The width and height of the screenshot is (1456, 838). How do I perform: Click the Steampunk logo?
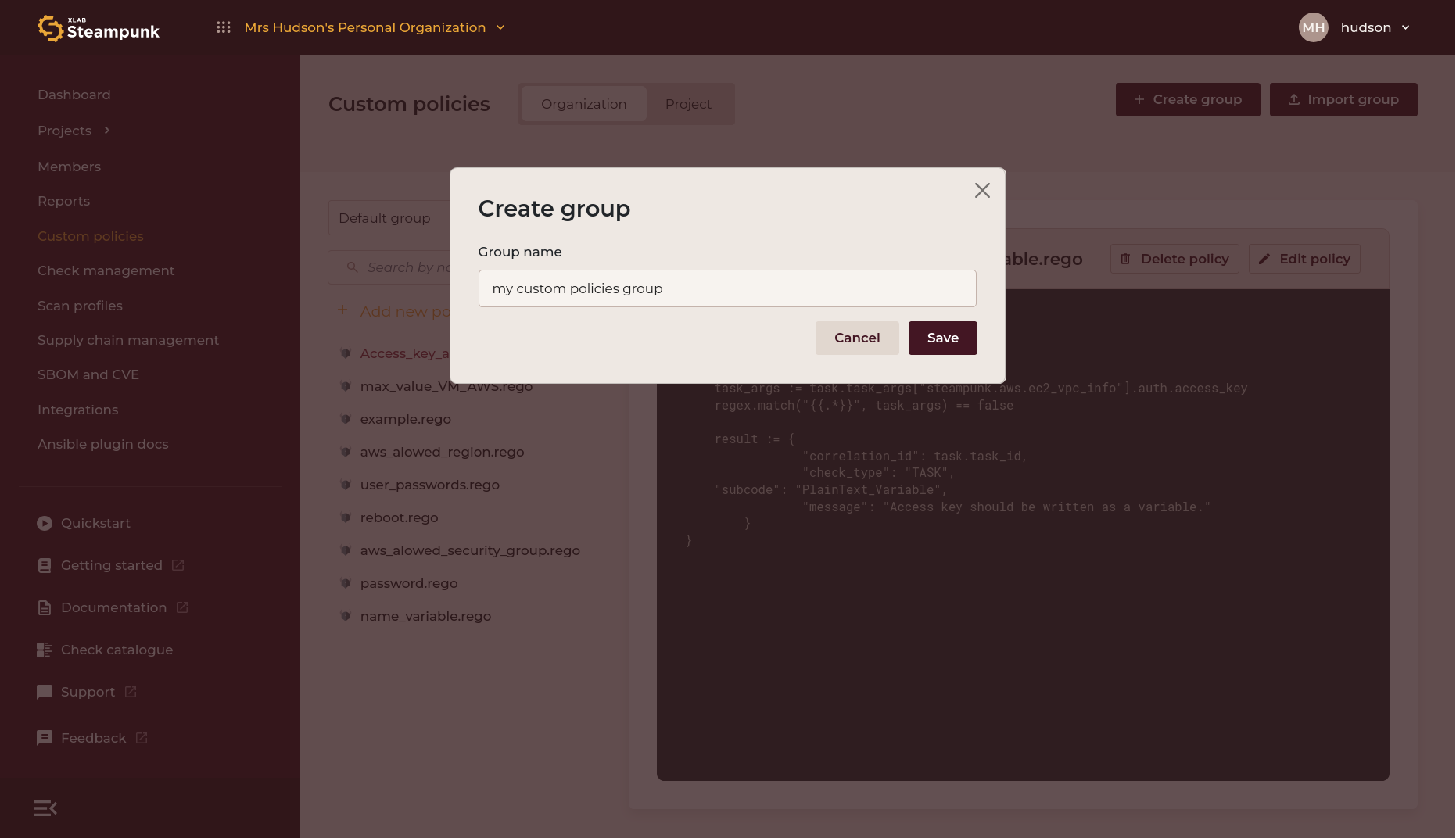coord(99,28)
